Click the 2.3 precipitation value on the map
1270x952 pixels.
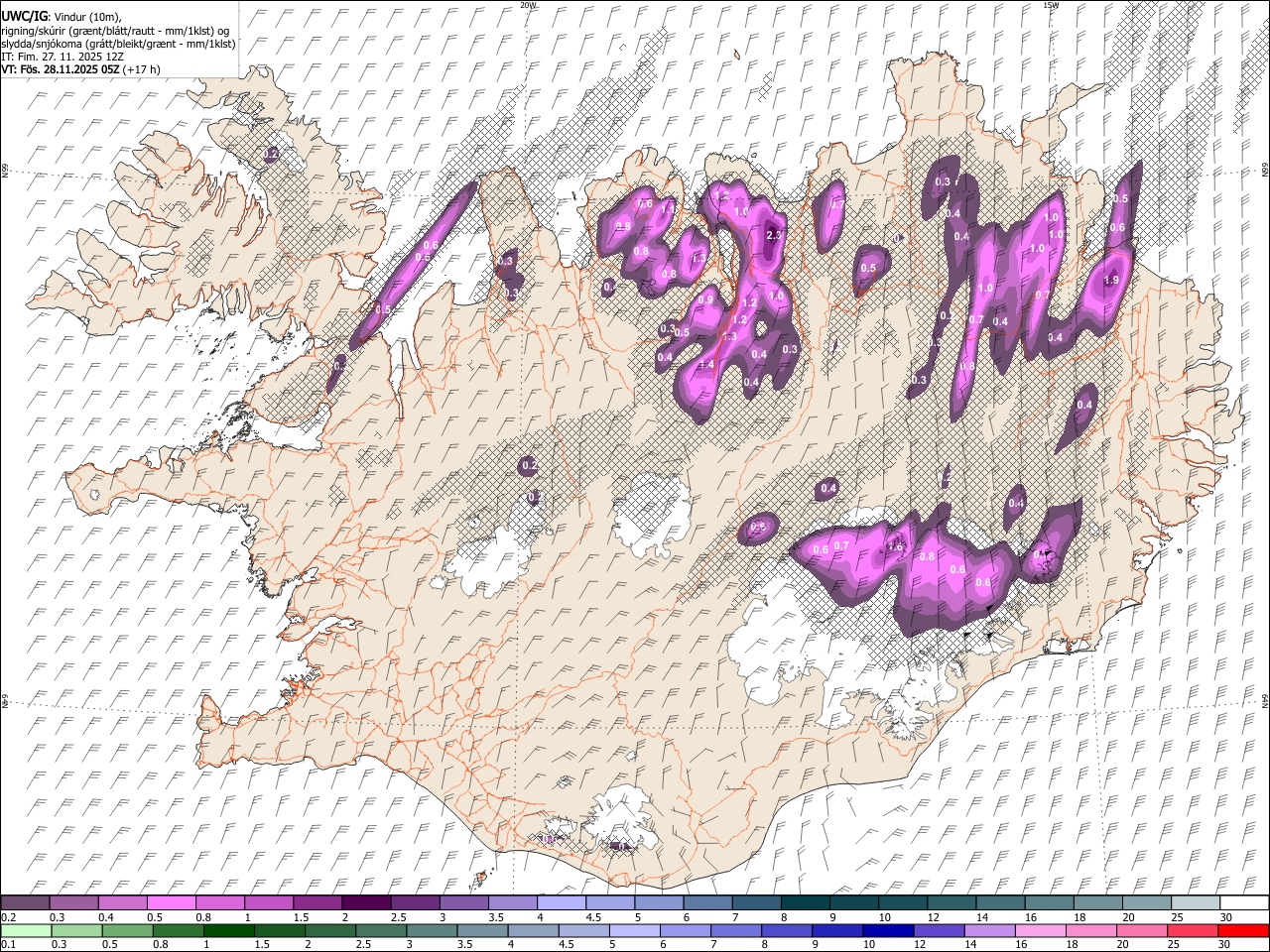point(776,235)
